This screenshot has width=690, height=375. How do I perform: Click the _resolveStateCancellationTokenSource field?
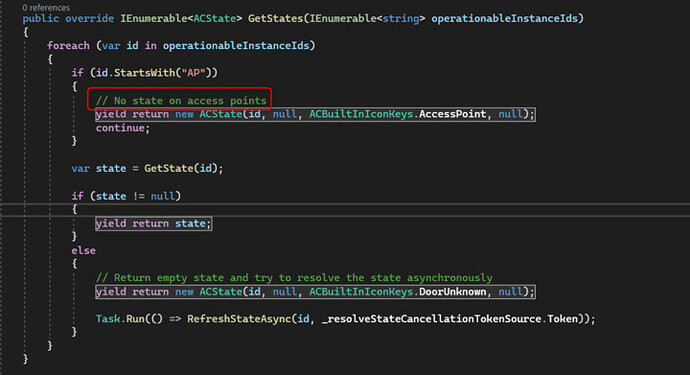pos(431,319)
